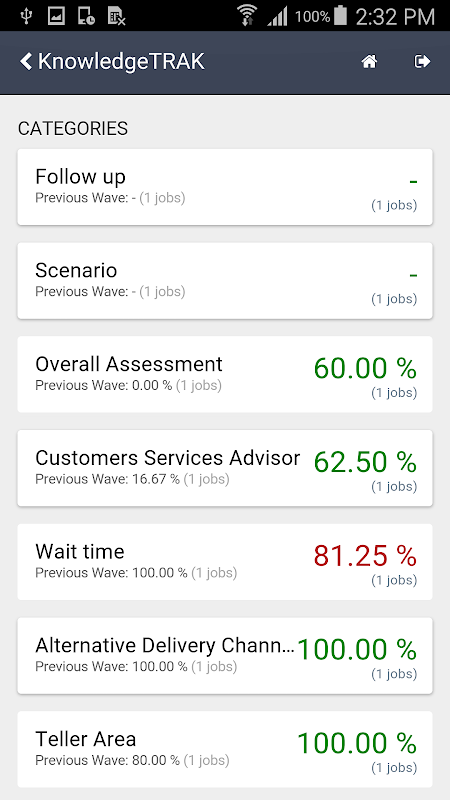Tap the battery indicator icon
Viewport: 450px width, 800px height.
(339, 16)
